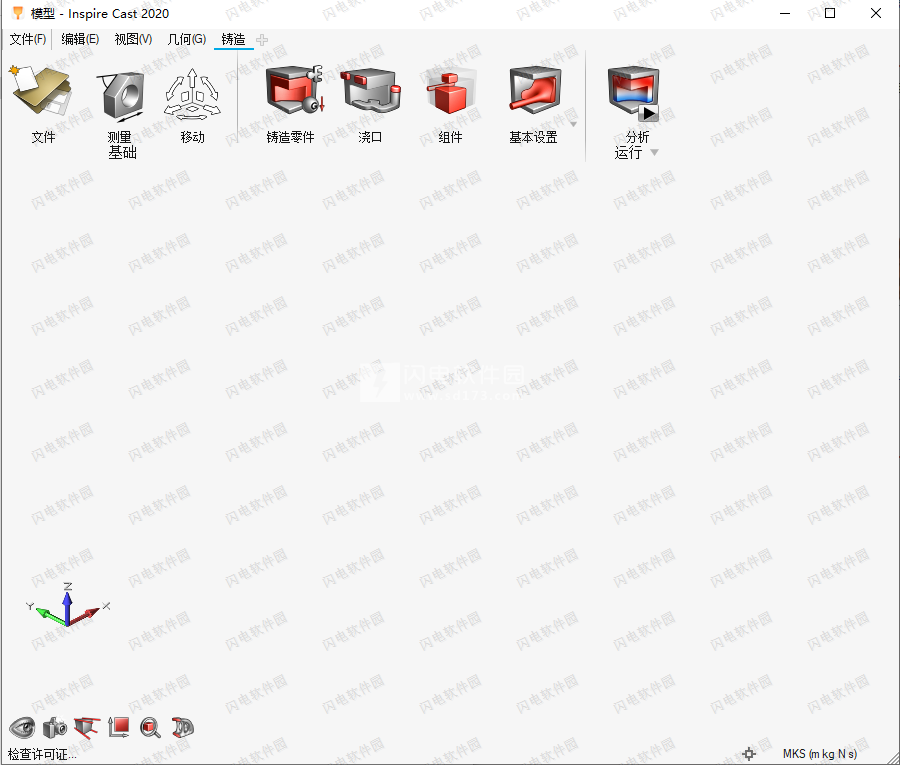Click the 铸造零件 cast part icon
The height and width of the screenshot is (765, 900).
tap(294, 91)
